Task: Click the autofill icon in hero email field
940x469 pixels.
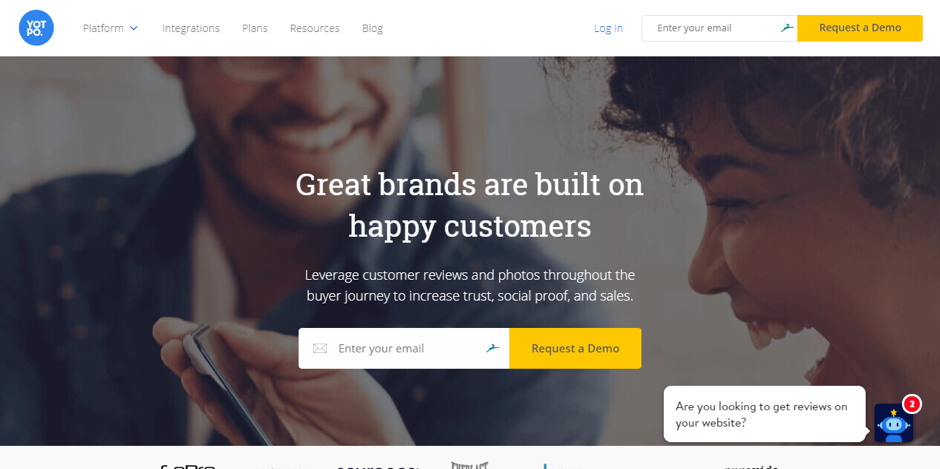Action: click(x=492, y=348)
